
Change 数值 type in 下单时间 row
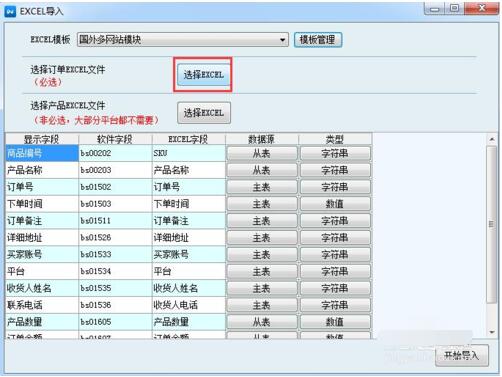335,204
